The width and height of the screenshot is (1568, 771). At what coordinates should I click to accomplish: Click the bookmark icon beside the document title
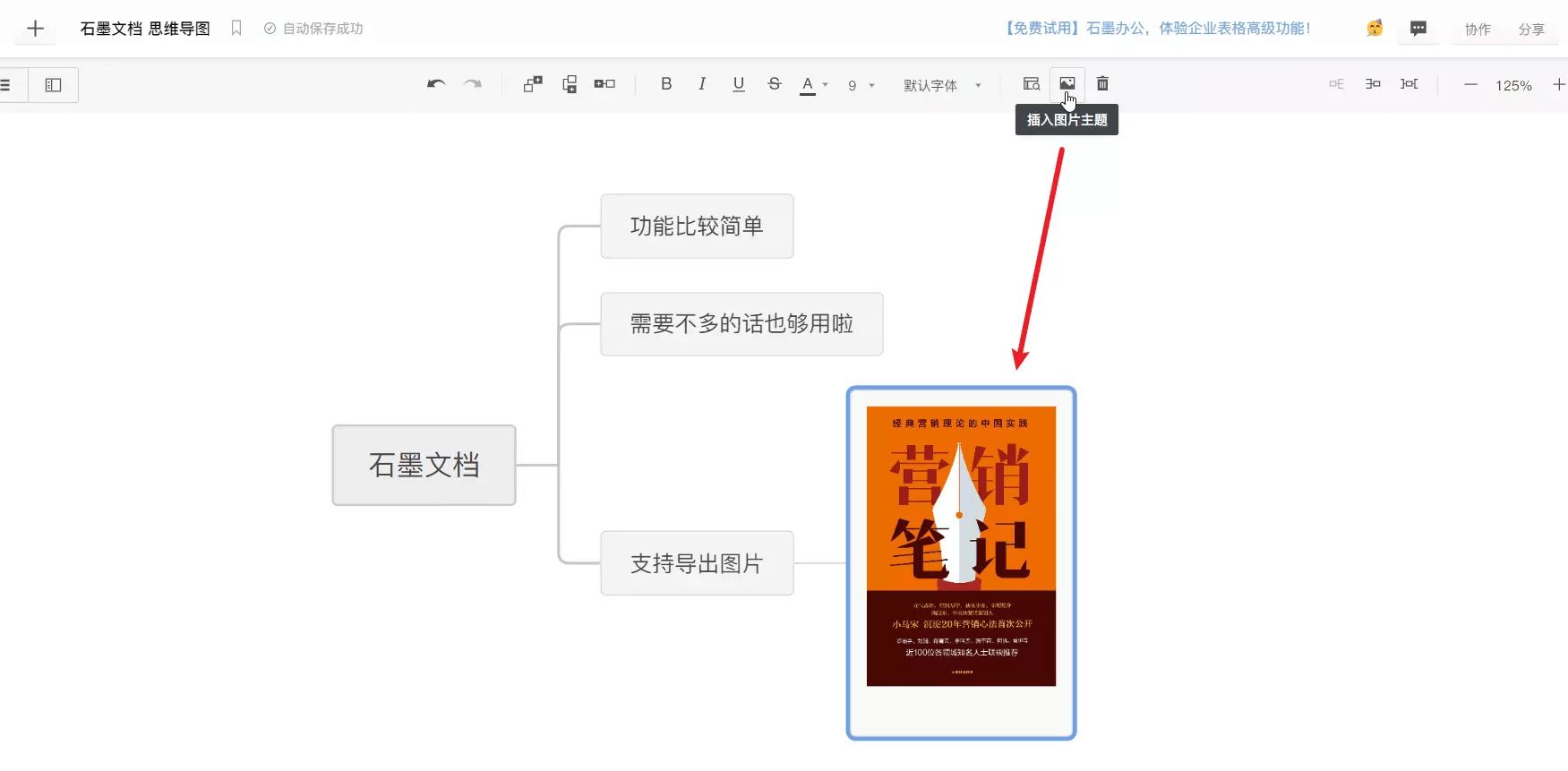(x=236, y=29)
